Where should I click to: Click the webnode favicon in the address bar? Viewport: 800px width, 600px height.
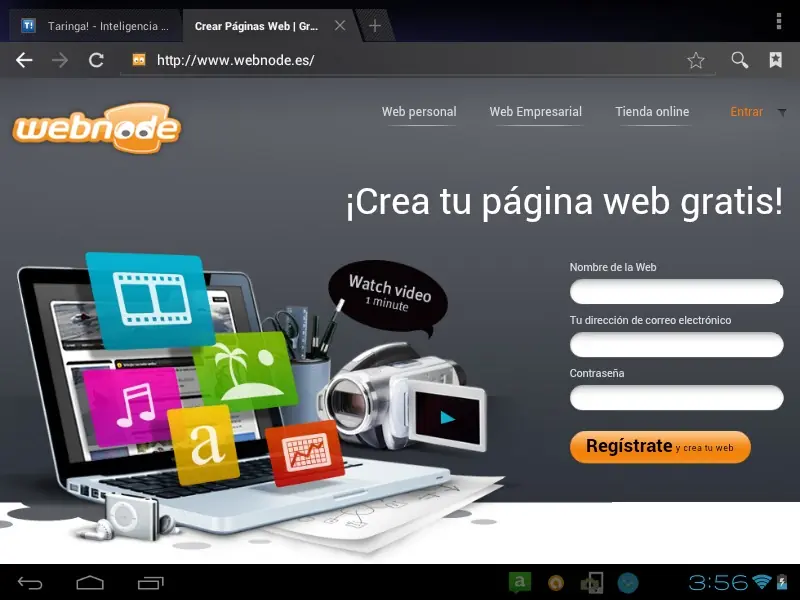tap(139, 60)
